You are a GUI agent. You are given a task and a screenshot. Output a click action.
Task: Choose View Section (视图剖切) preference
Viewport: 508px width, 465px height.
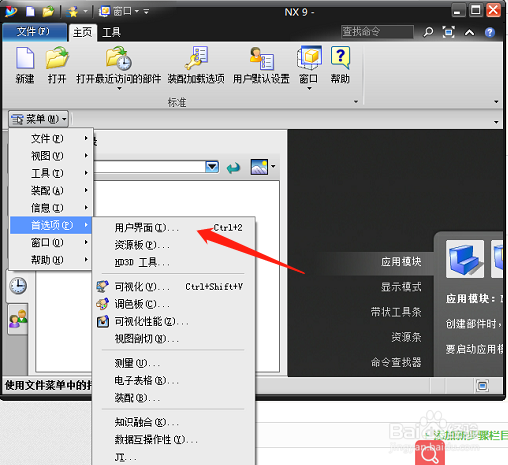tap(174, 339)
